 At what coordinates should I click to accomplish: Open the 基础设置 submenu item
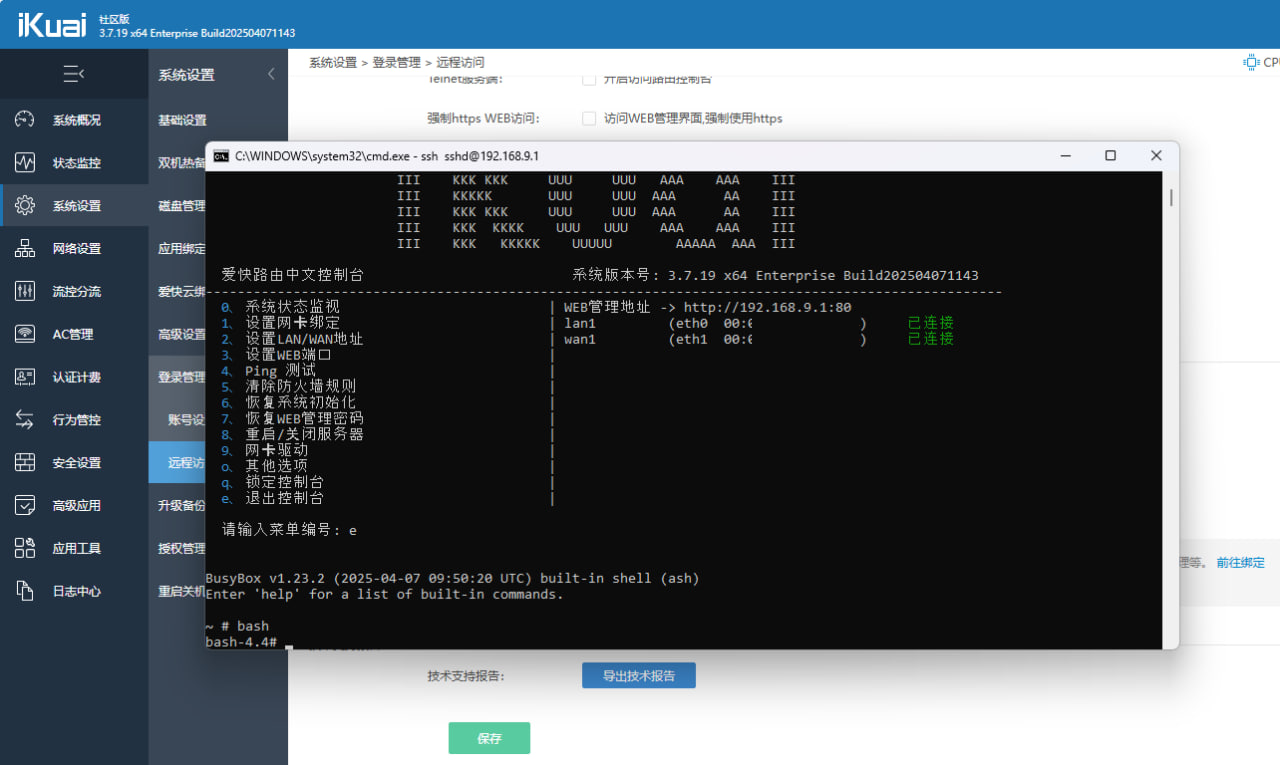coord(183,120)
